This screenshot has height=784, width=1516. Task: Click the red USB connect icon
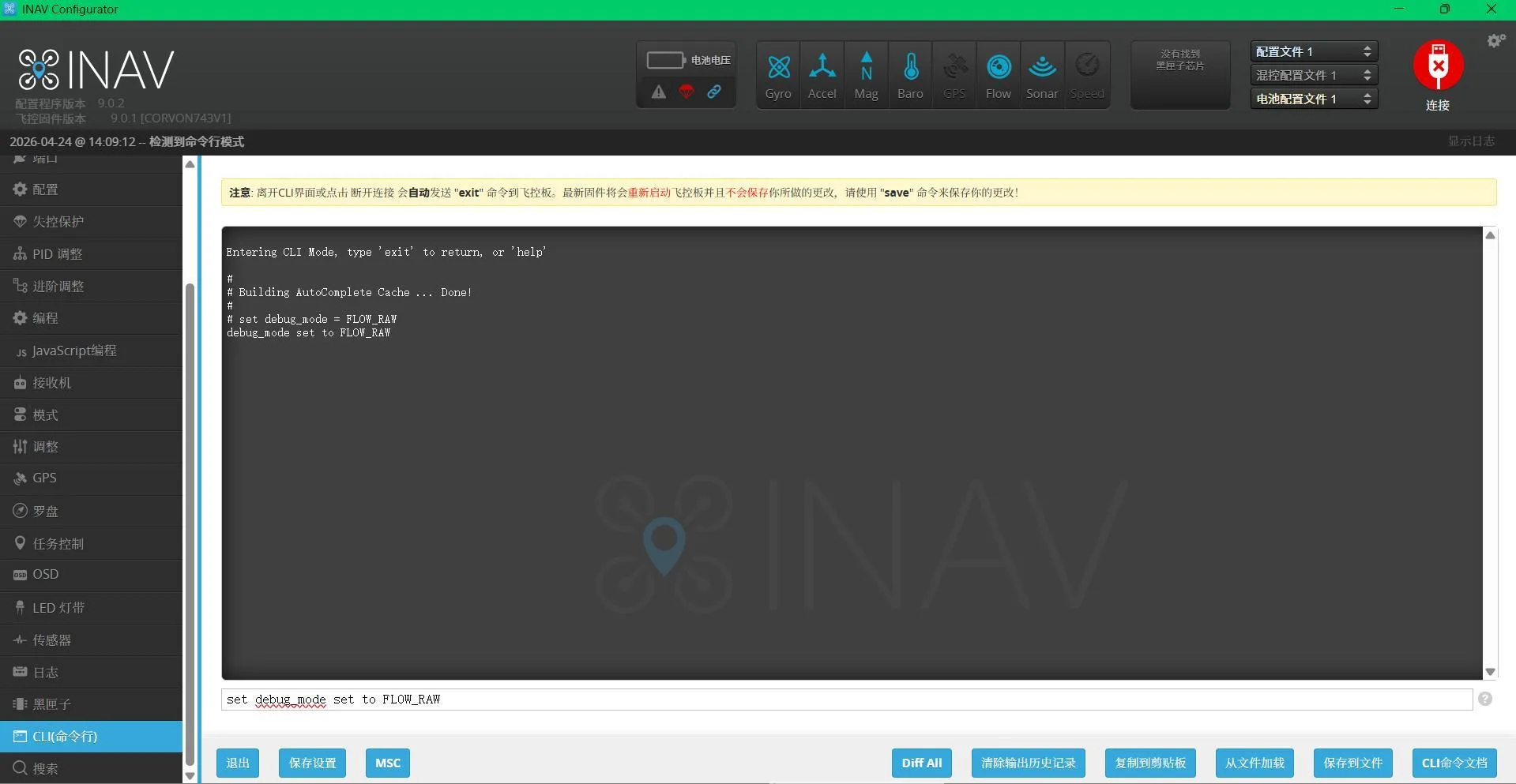[x=1438, y=66]
